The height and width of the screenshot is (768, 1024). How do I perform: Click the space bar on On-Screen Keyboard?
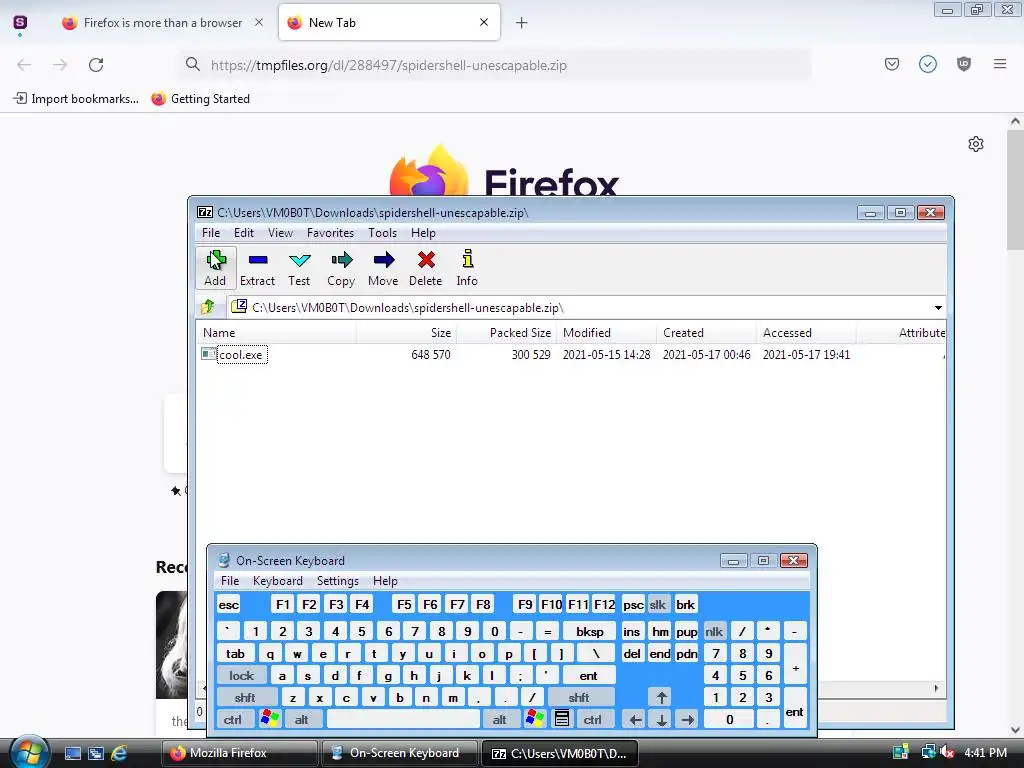[403, 720]
